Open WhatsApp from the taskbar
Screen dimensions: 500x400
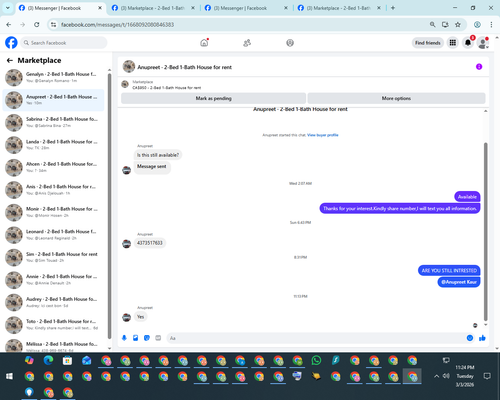pyautogui.click(x=316, y=360)
